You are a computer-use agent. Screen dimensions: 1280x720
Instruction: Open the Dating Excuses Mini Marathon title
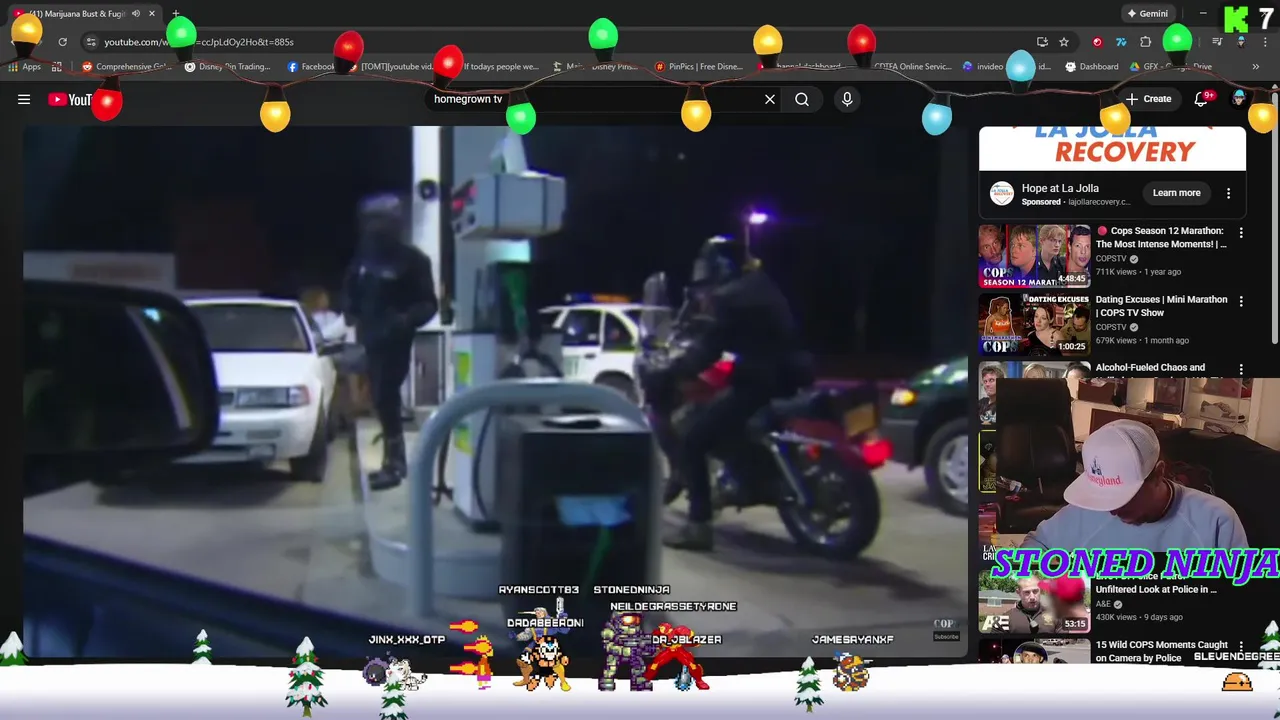(x=1161, y=306)
